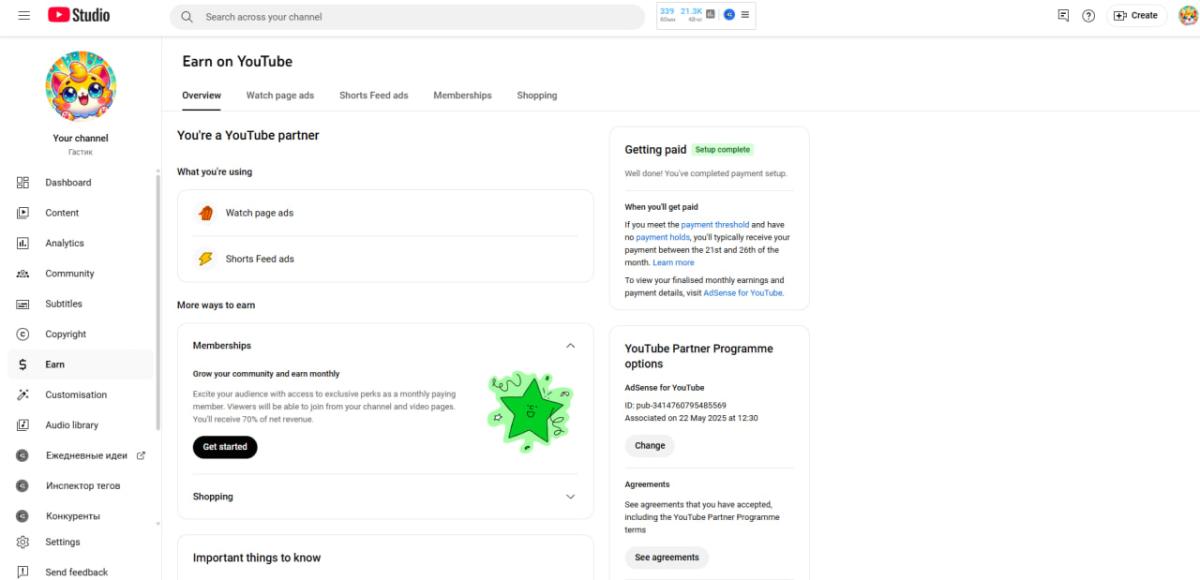Open the feedback notes icon in header

[x=1063, y=15]
